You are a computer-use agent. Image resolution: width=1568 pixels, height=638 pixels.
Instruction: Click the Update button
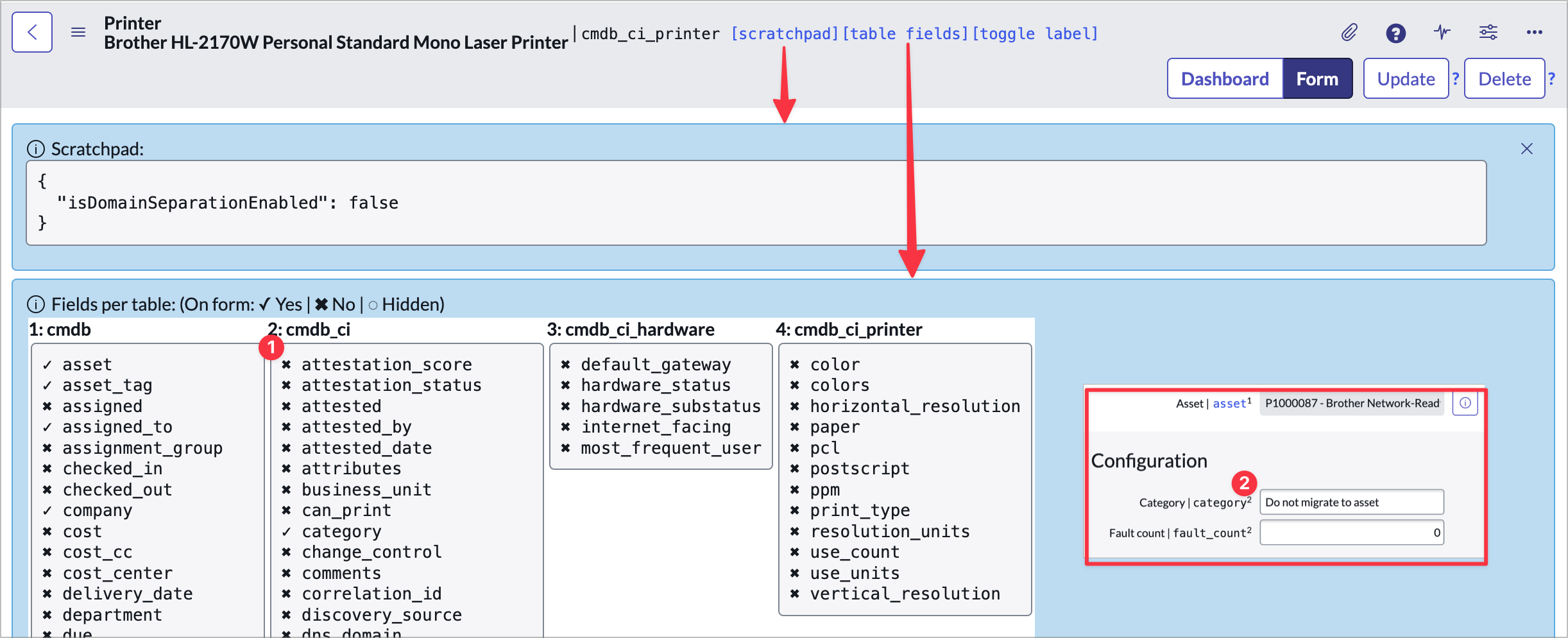pyautogui.click(x=1405, y=79)
